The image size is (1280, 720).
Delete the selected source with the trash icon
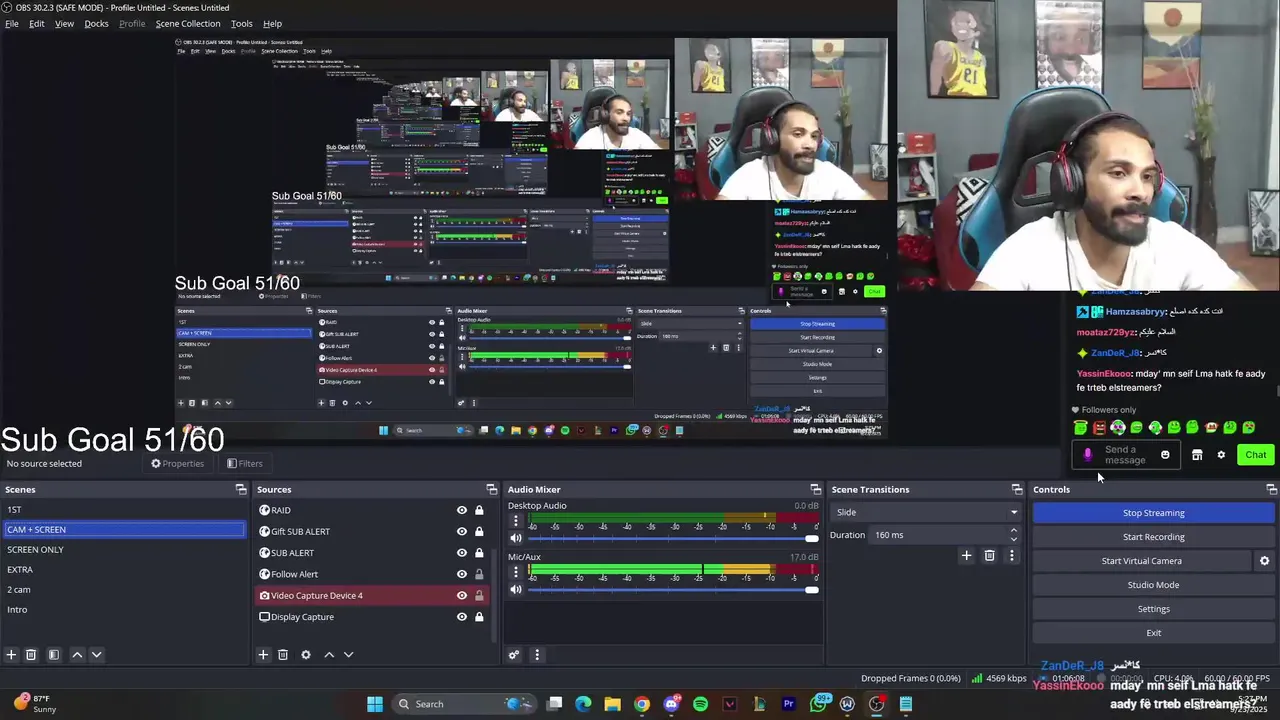click(x=283, y=655)
